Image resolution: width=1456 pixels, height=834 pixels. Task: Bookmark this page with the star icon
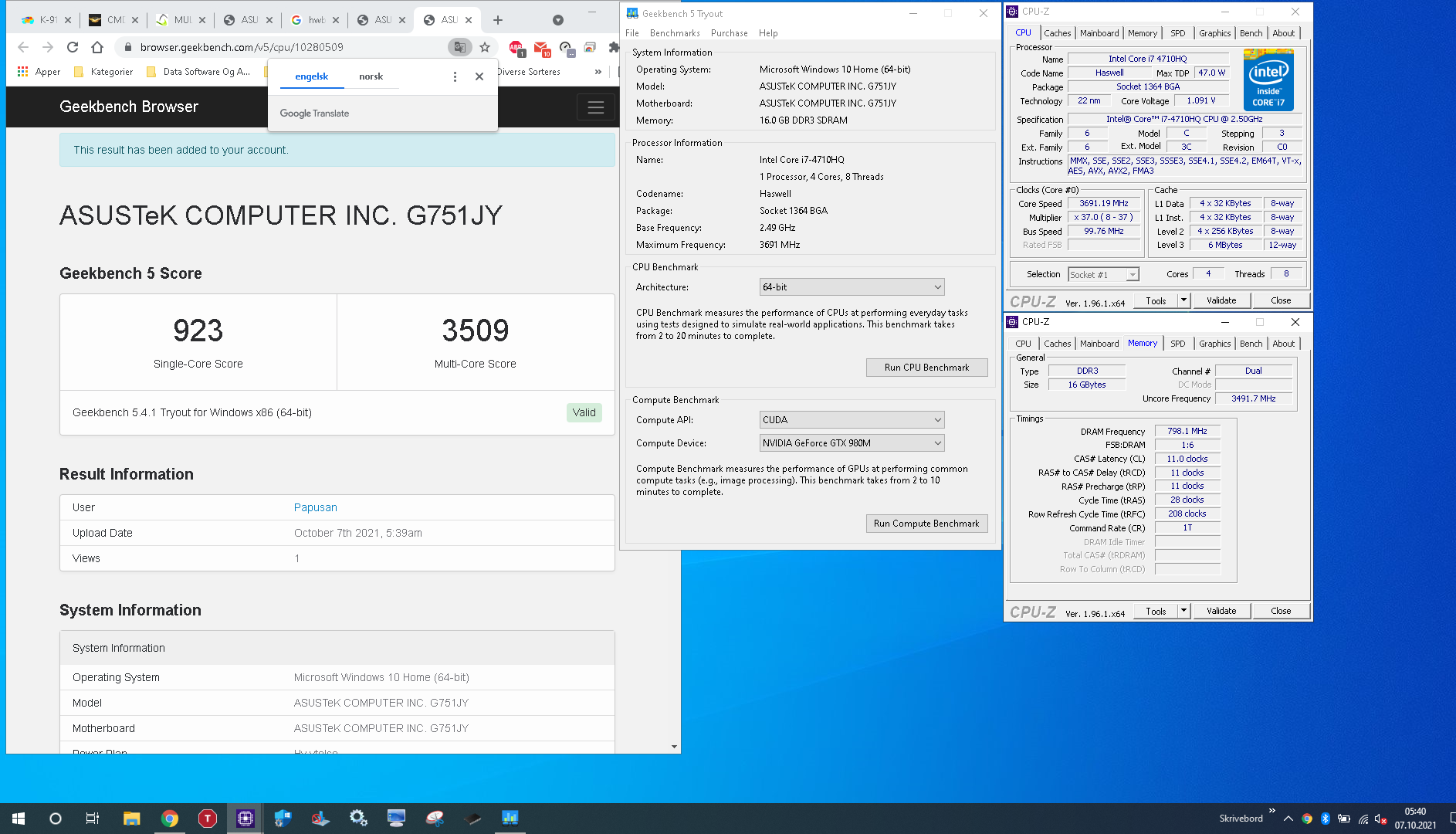pos(485,47)
